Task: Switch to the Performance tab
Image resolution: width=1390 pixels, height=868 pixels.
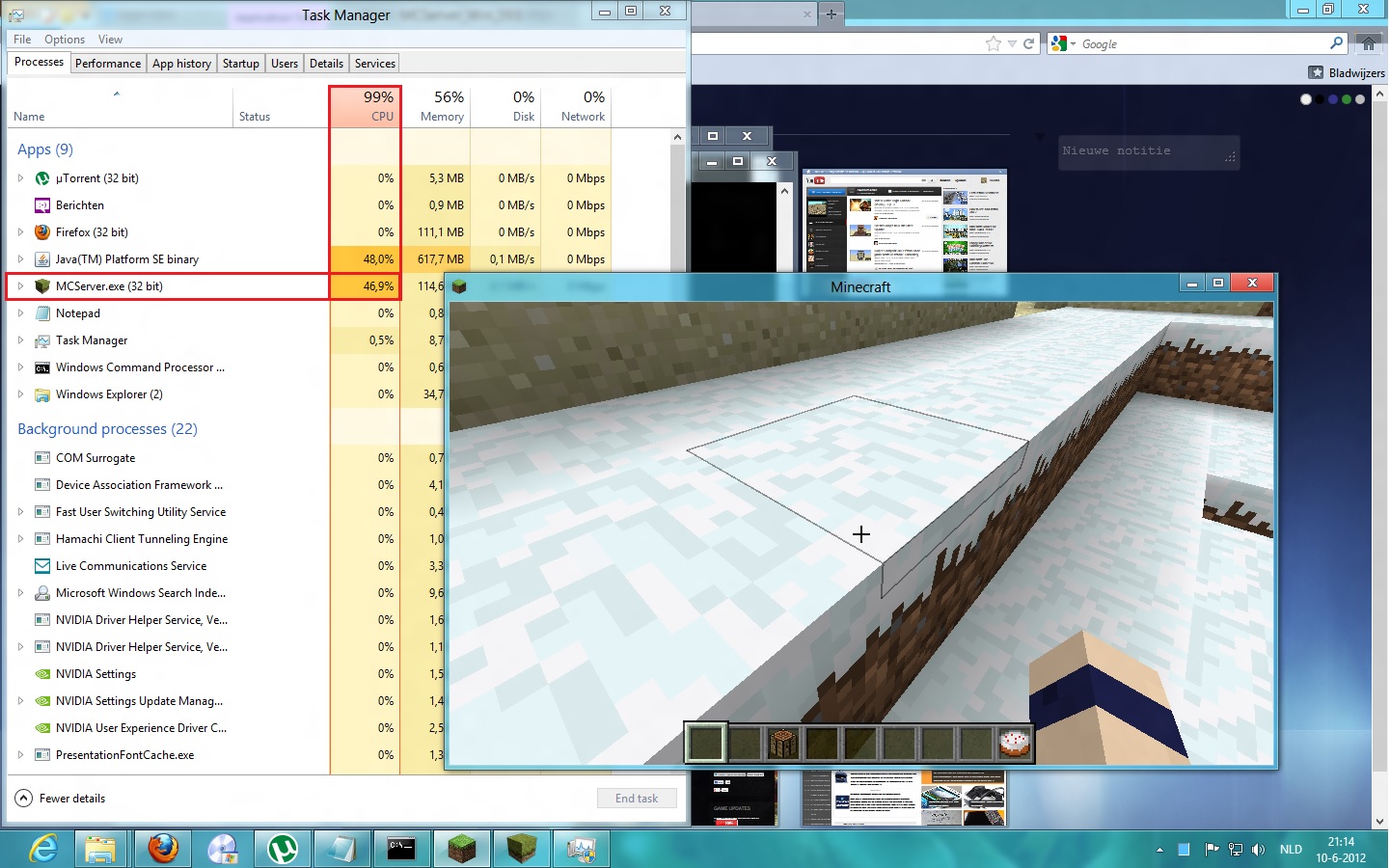Action: [x=108, y=64]
